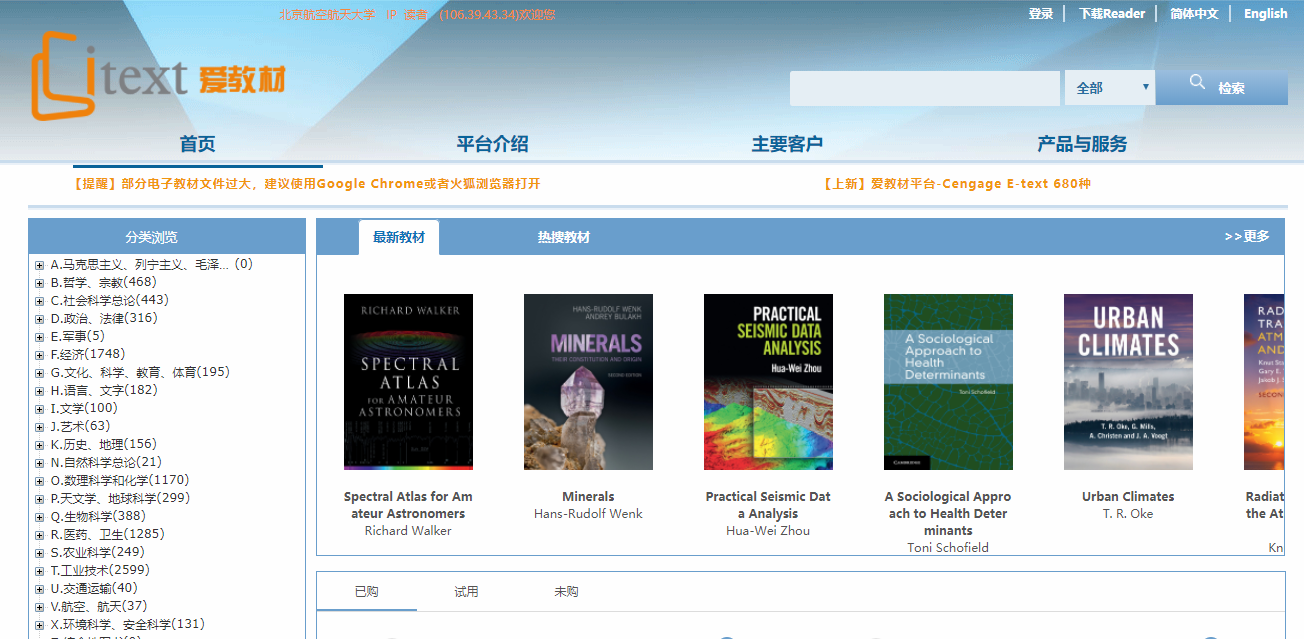
Task: Expand the T.工业技术 category tree node
Action: (40, 571)
